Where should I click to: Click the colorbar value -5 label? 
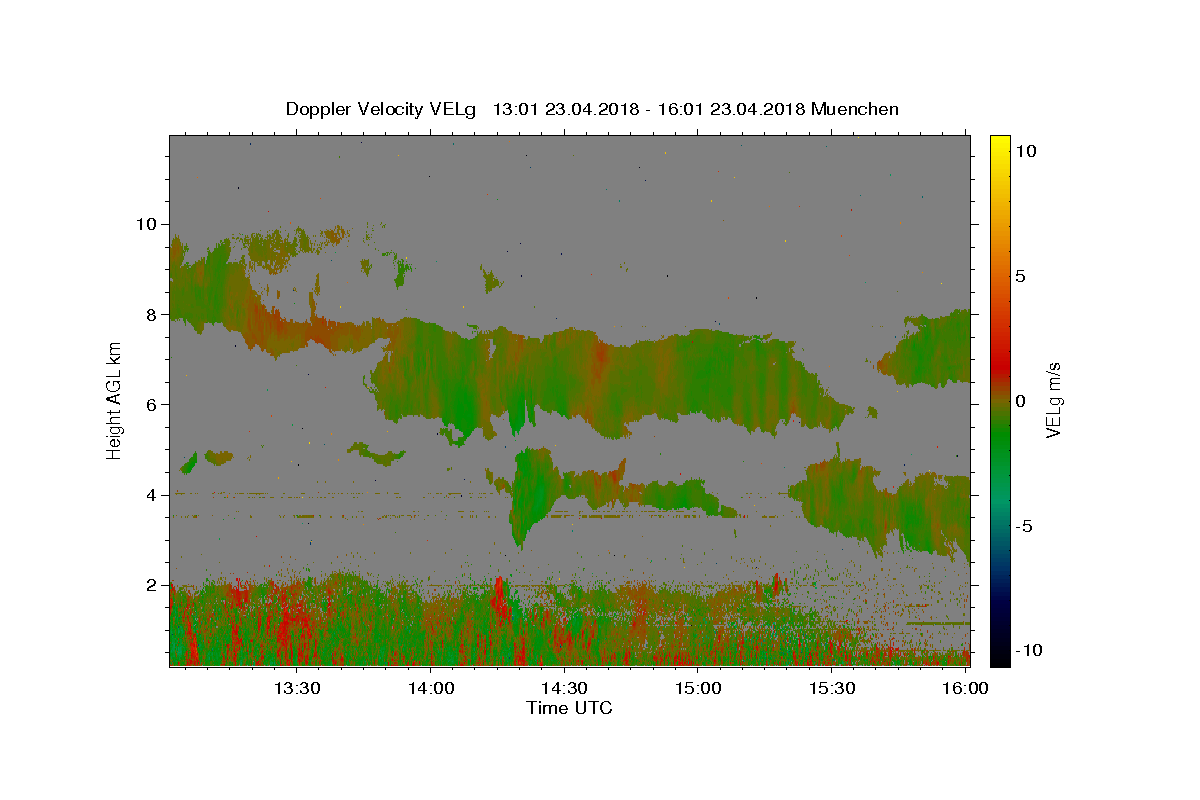click(x=1023, y=526)
